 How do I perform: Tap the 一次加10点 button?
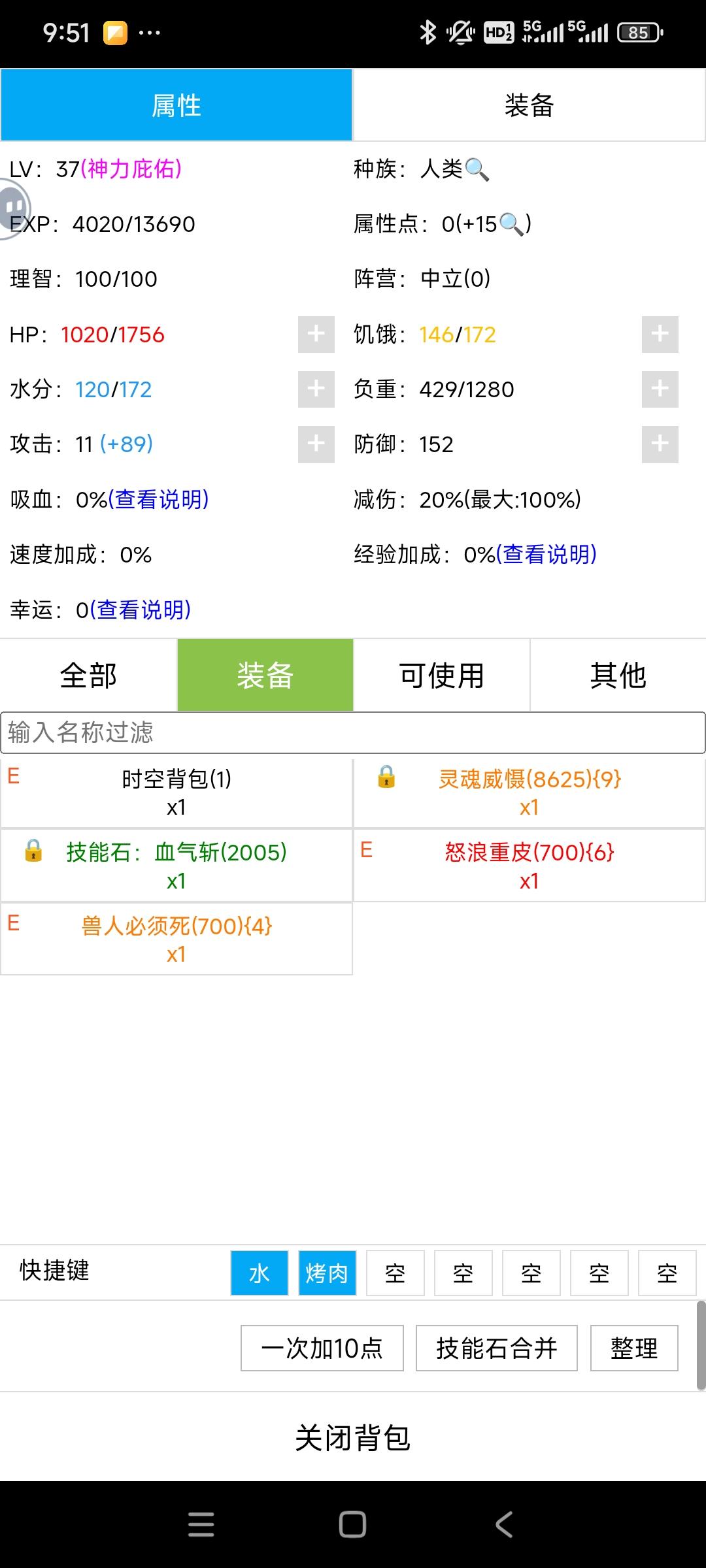tap(322, 1348)
